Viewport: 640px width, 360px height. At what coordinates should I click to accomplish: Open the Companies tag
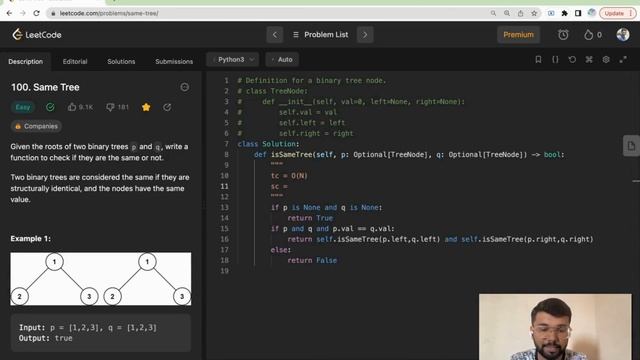point(36,127)
